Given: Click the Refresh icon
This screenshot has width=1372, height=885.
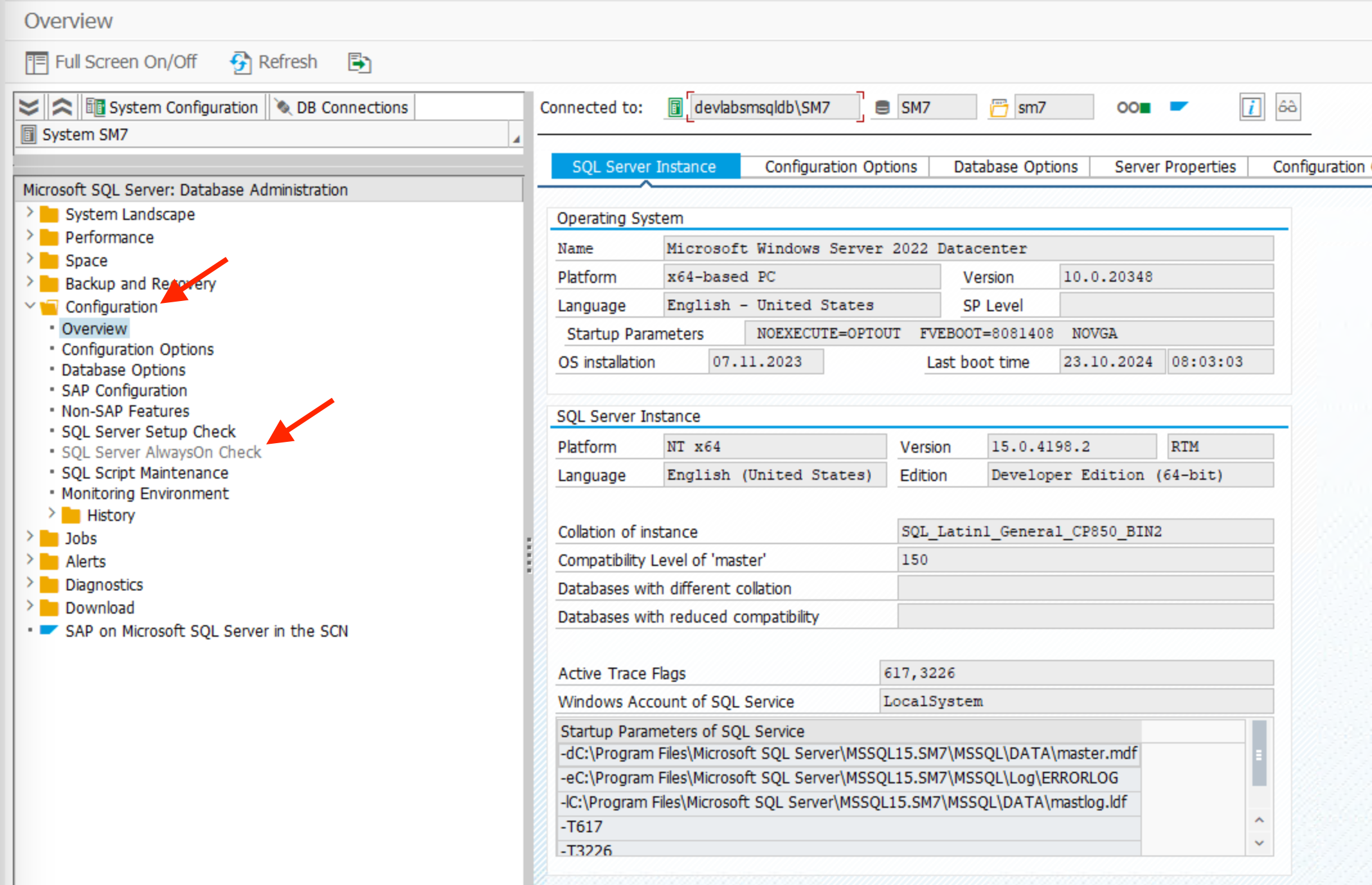Looking at the screenshot, I should tap(240, 62).
